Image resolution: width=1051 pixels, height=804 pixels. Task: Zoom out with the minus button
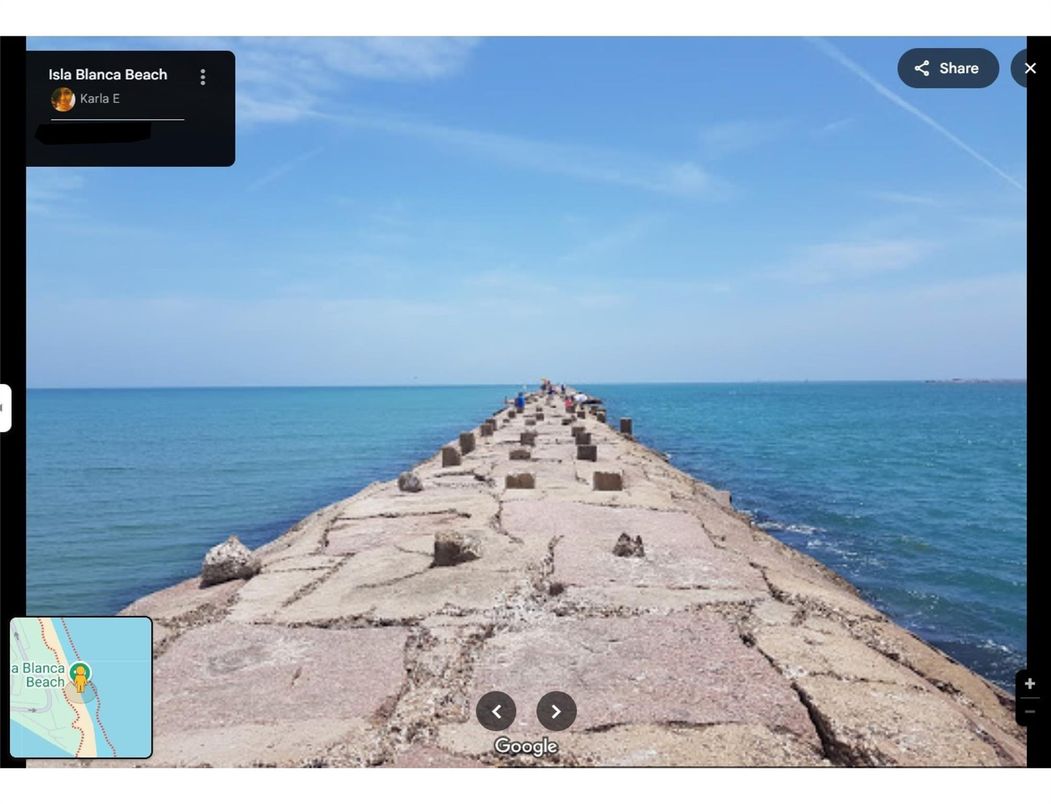1030,712
